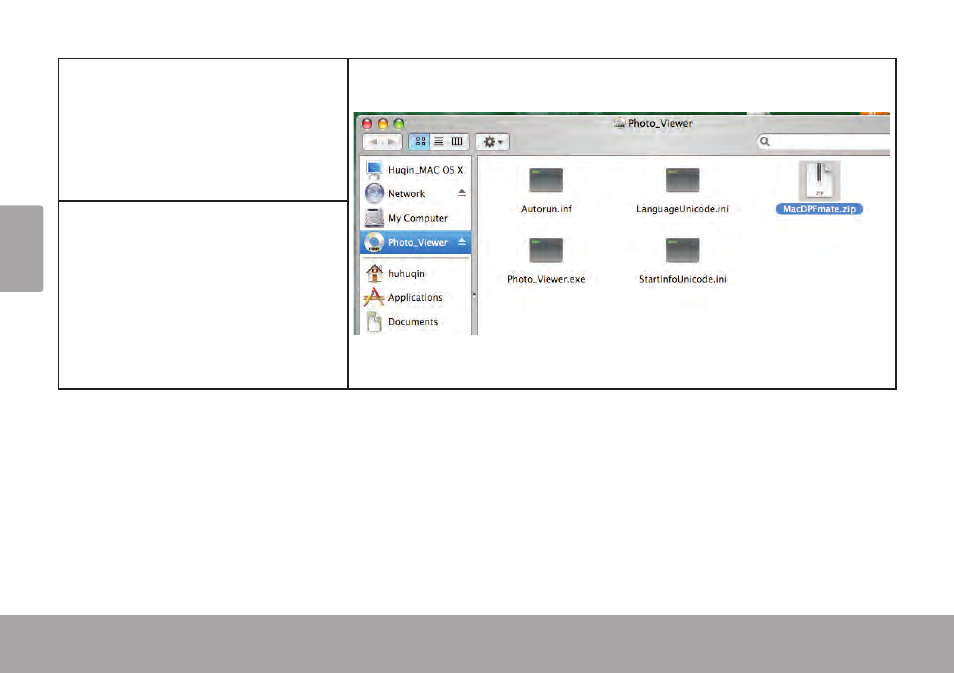Open the Applications folder in the sidebar

pos(415,297)
